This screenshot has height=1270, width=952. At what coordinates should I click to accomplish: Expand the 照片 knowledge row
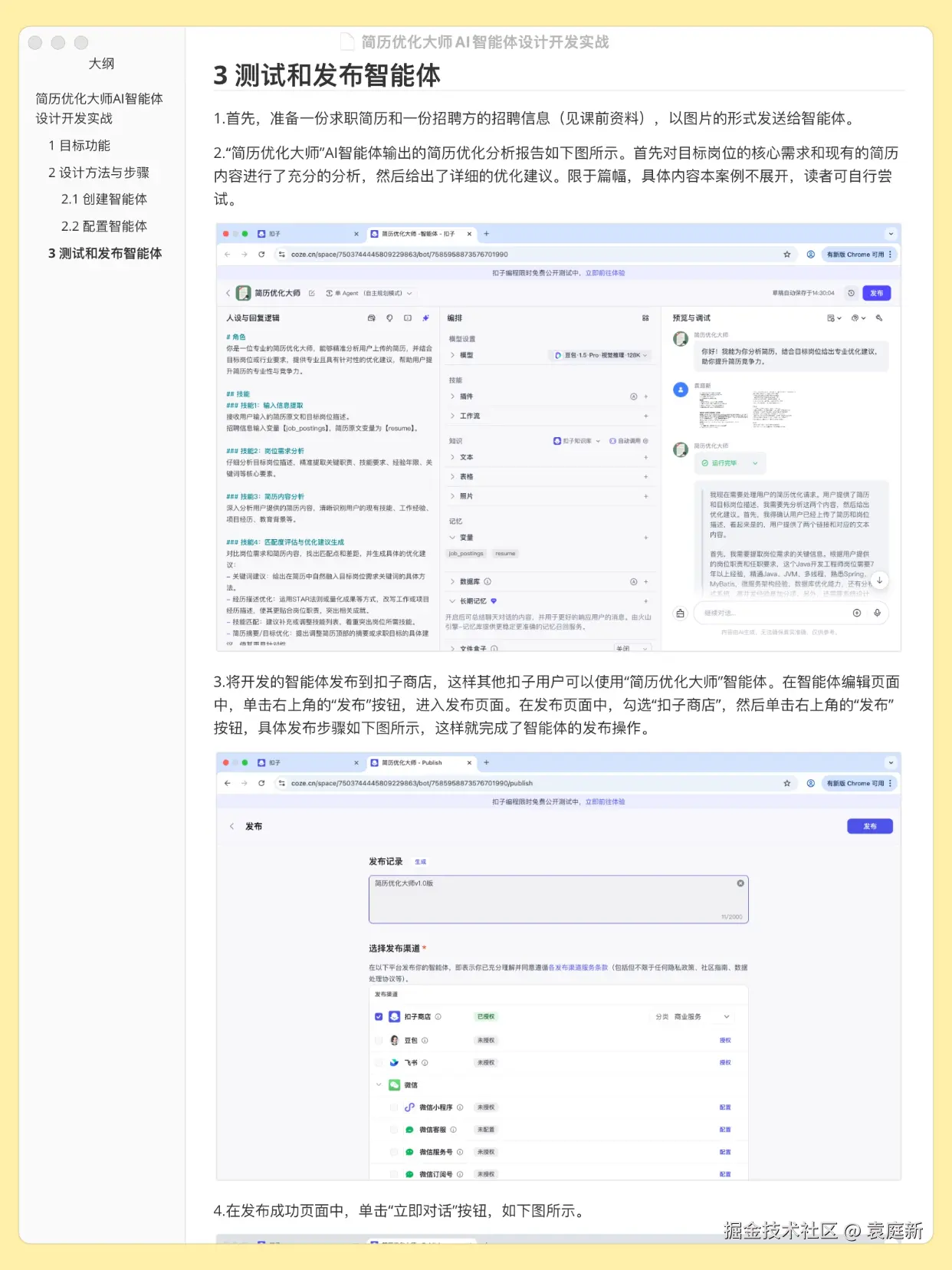453,496
